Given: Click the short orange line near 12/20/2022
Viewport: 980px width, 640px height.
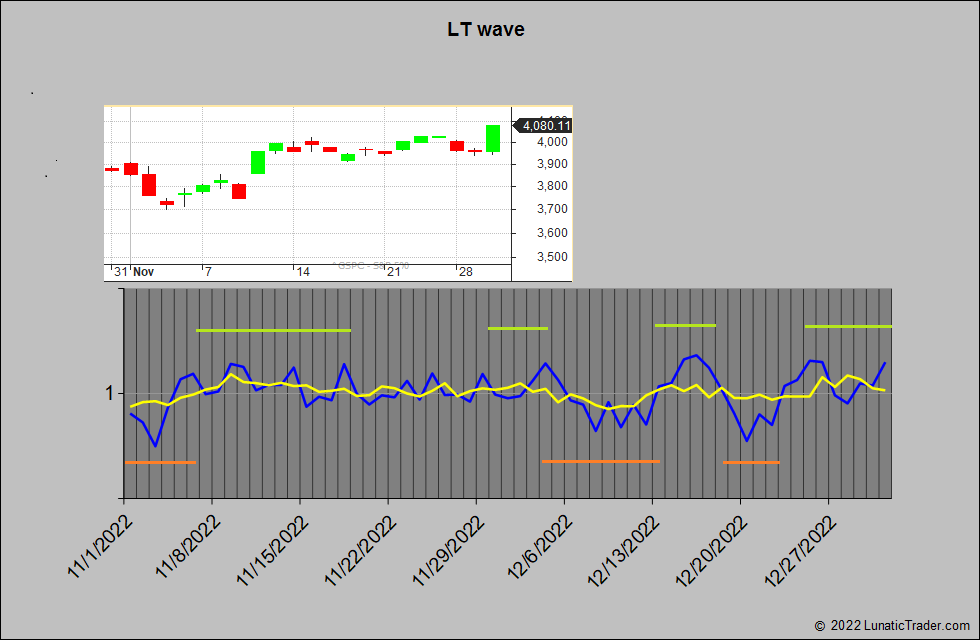Looking at the screenshot, I should tap(751, 462).
